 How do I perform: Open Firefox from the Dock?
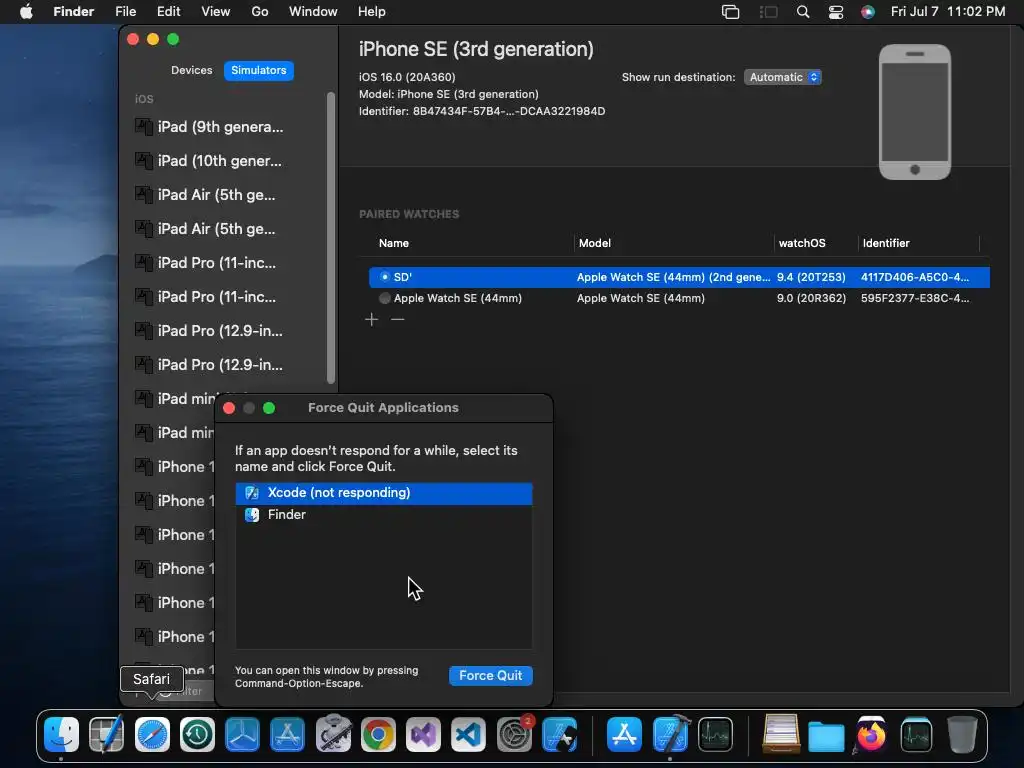click(x=871, y=735)
